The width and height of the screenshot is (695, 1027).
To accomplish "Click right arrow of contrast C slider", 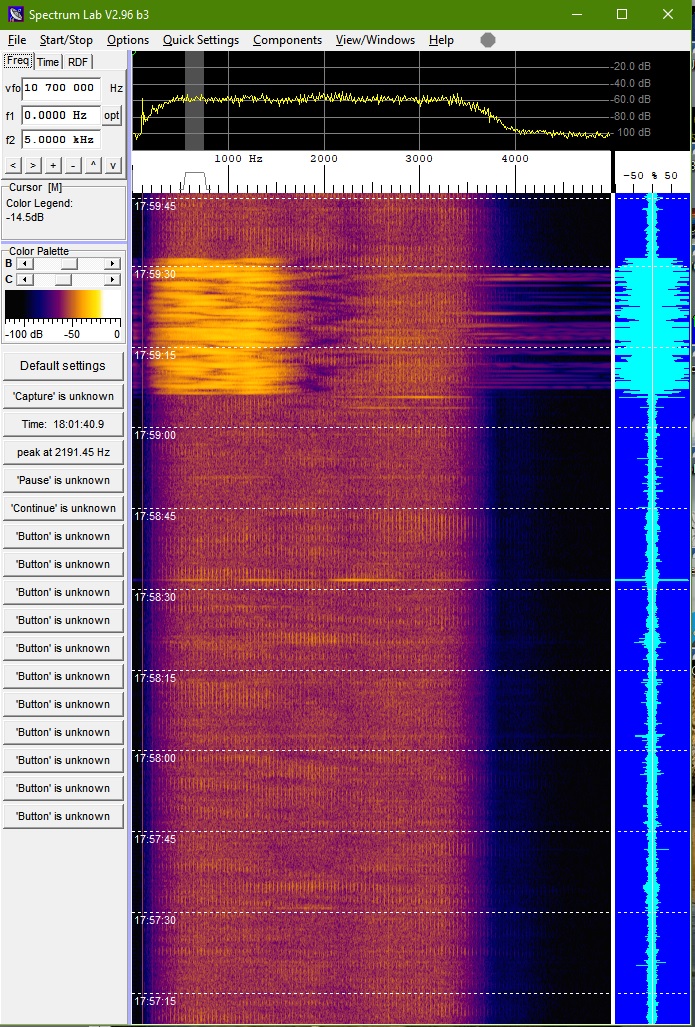I will coord(113,280).
